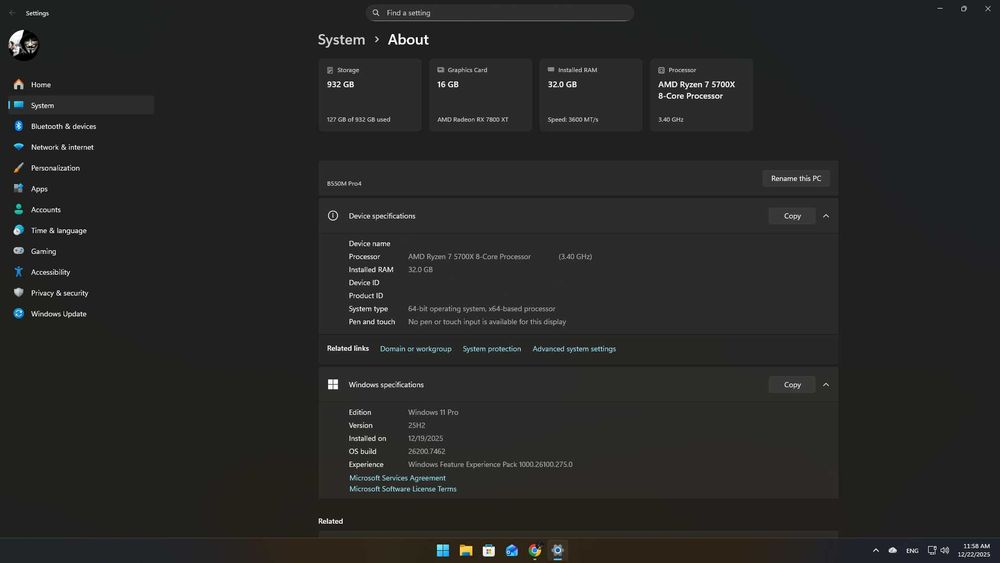Select the System monitor icon in sidebar
1000x563 pixels.
[18, 105]
